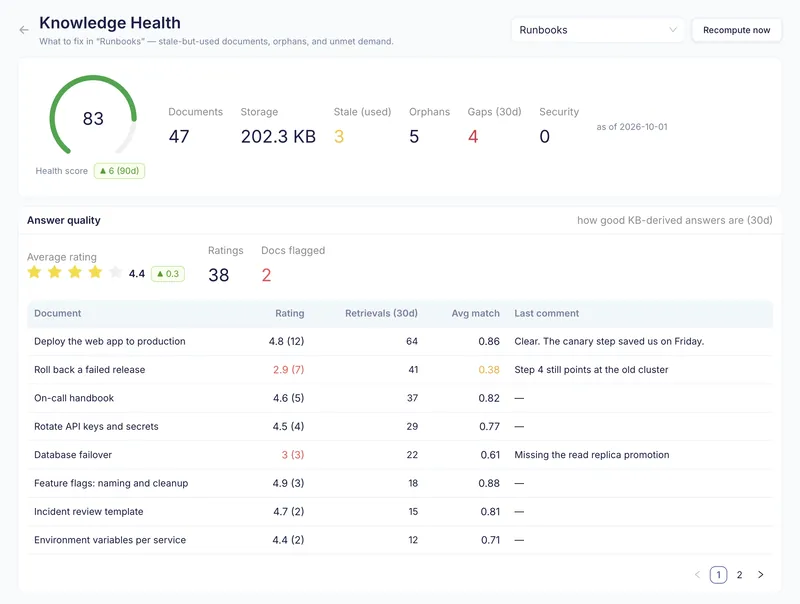Viewport: 800px width, 604px height.
Task: Click the health score gauge showing 83
Action: pos(93,115)
